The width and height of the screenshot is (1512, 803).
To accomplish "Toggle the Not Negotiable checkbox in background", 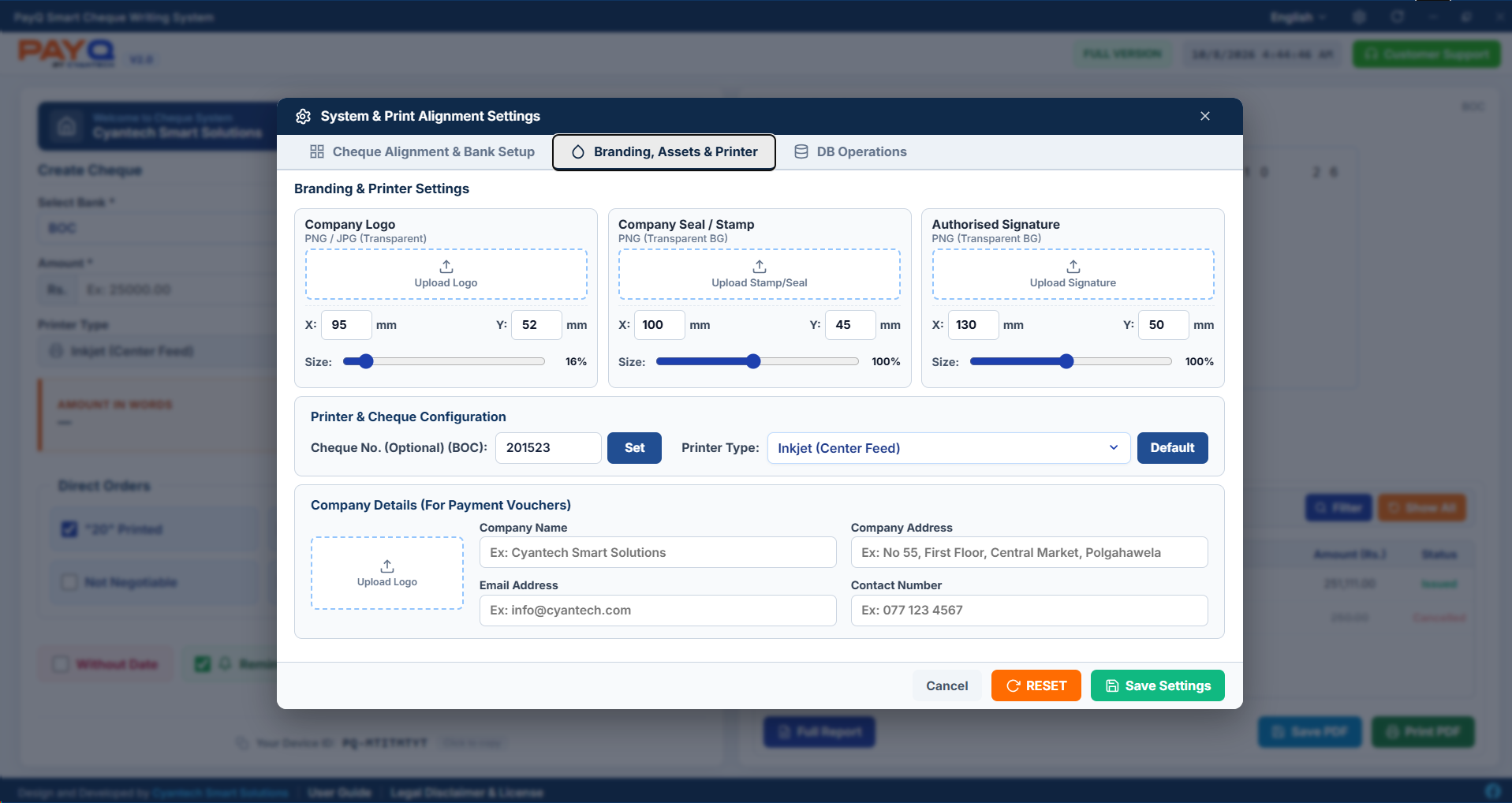I will [x=69, y=582].
